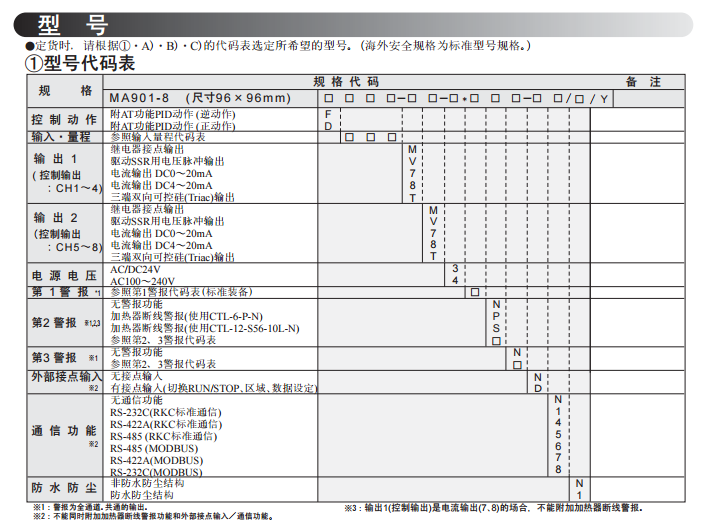Click code 'D' for 正动作

tap(328, 126)
